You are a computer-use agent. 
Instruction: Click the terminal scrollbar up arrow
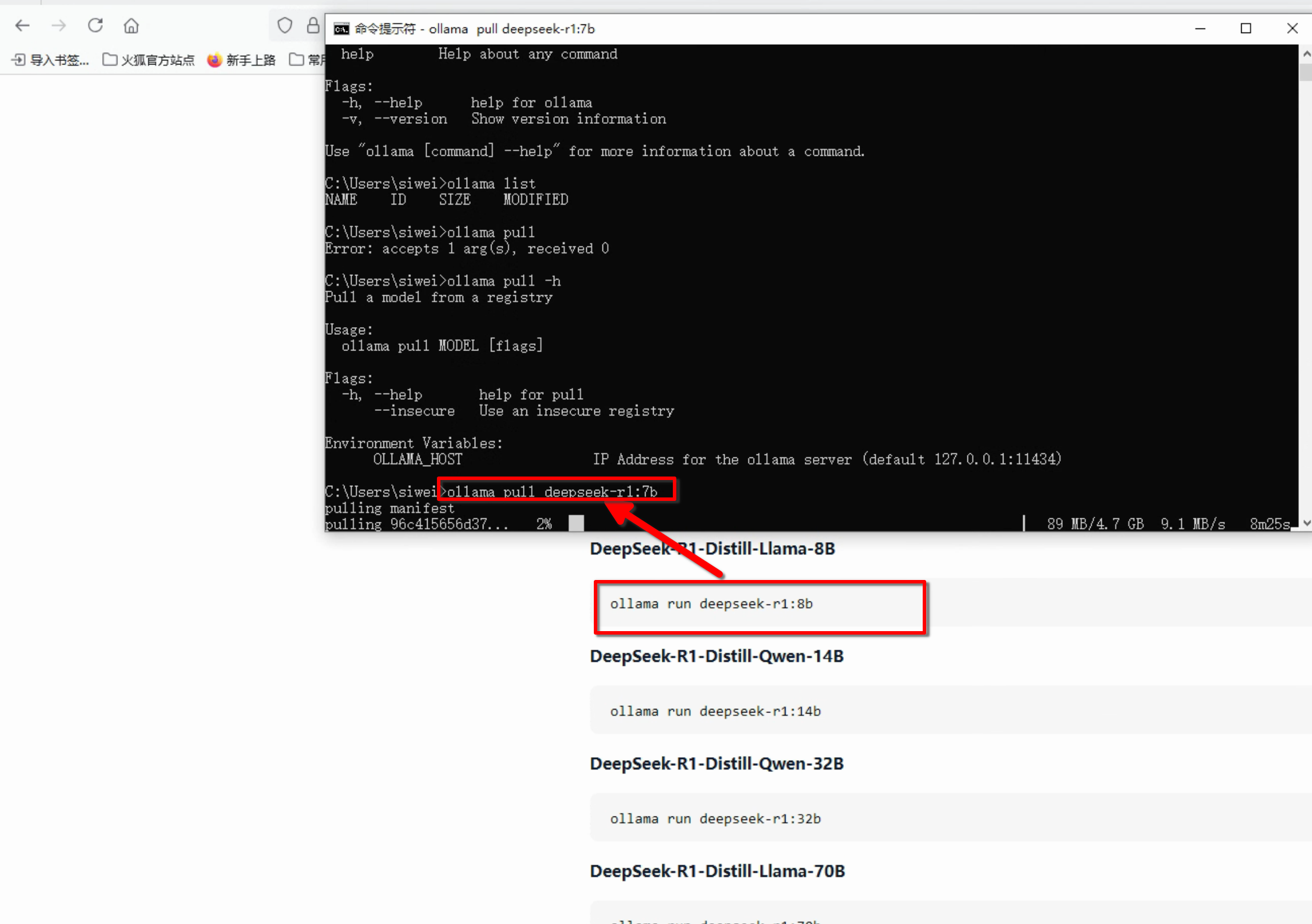click(1306, 53)
